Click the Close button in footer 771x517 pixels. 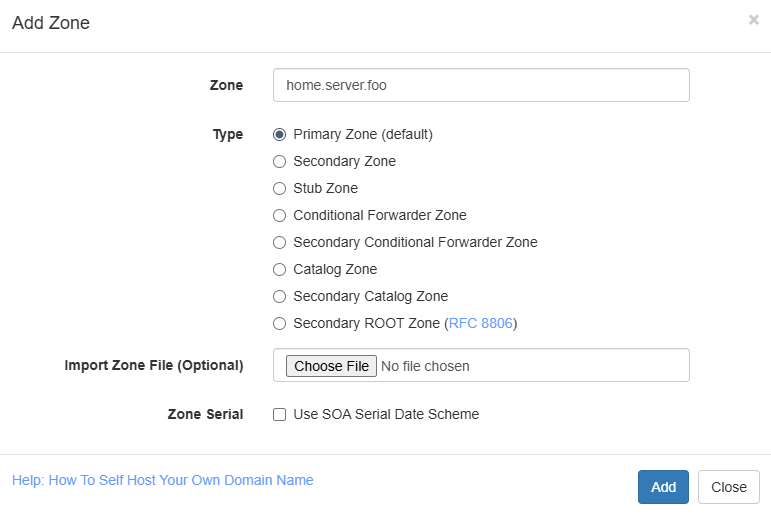tap(728, 487)
